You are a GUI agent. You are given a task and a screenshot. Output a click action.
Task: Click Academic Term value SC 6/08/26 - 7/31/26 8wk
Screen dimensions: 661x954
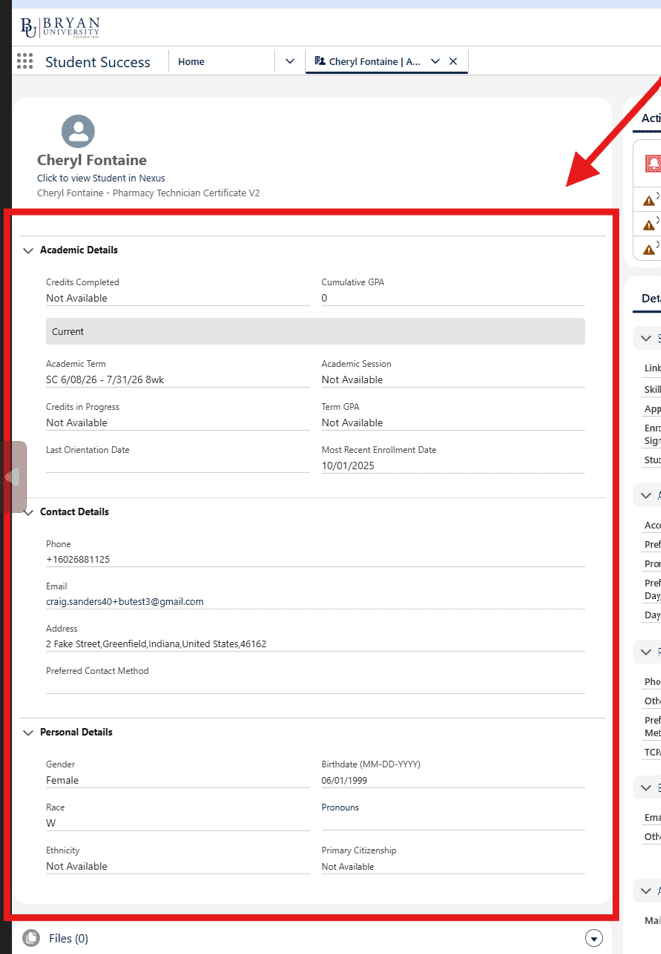click(105, 380)
